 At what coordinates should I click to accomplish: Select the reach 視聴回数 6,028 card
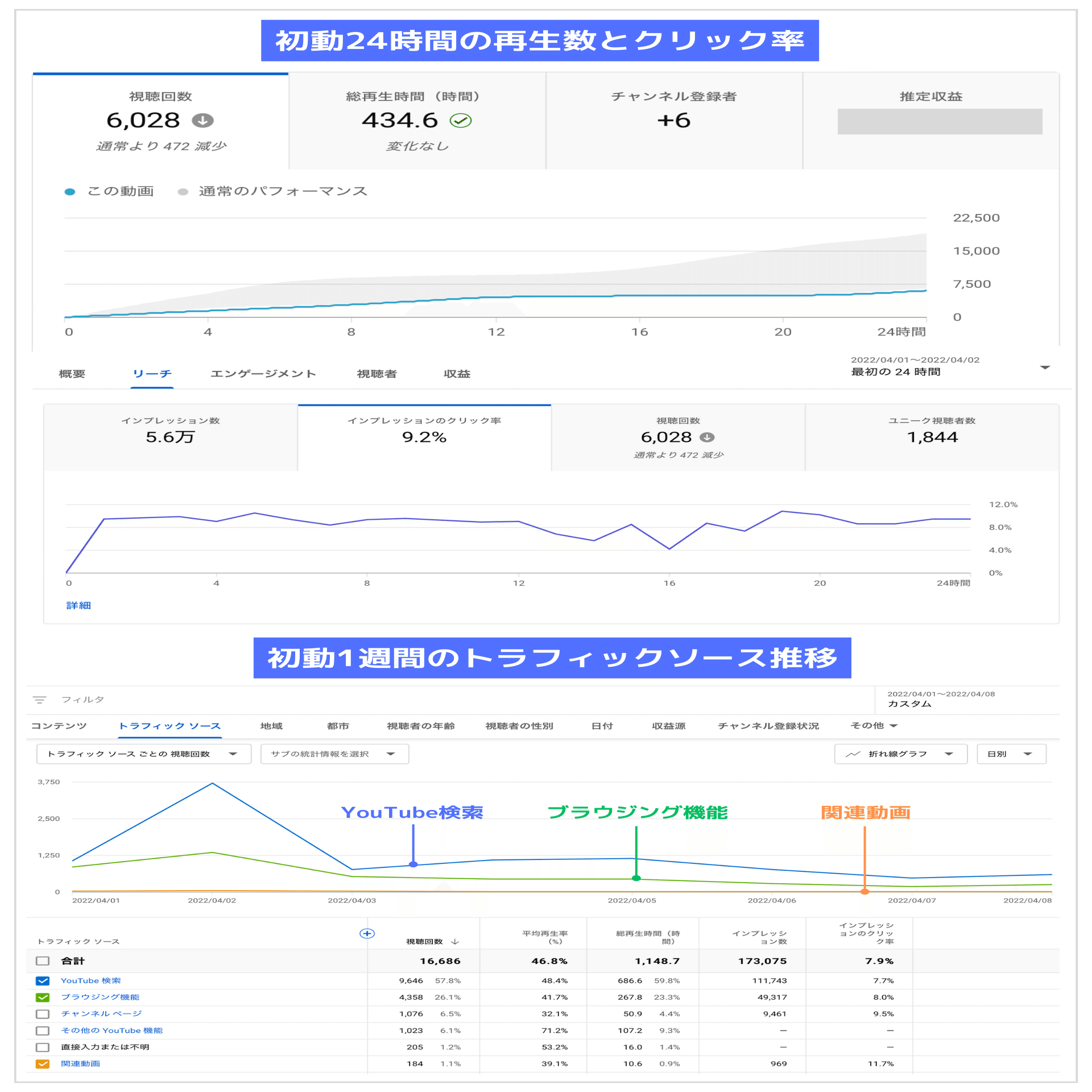[678, 438]
